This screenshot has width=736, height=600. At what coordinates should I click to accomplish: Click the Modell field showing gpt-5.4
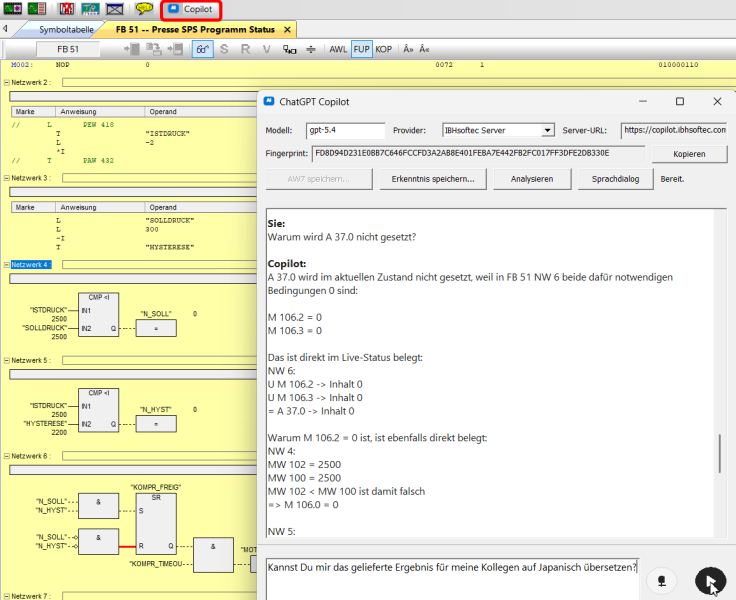tap(345, 131)
